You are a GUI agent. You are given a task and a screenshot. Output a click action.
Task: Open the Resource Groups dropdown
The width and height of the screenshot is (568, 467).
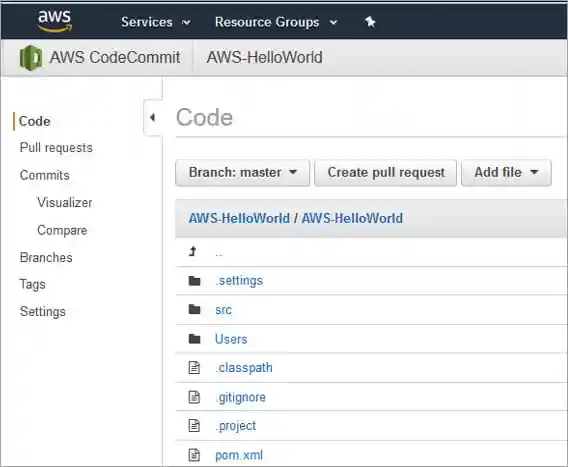tap(276, 22)
